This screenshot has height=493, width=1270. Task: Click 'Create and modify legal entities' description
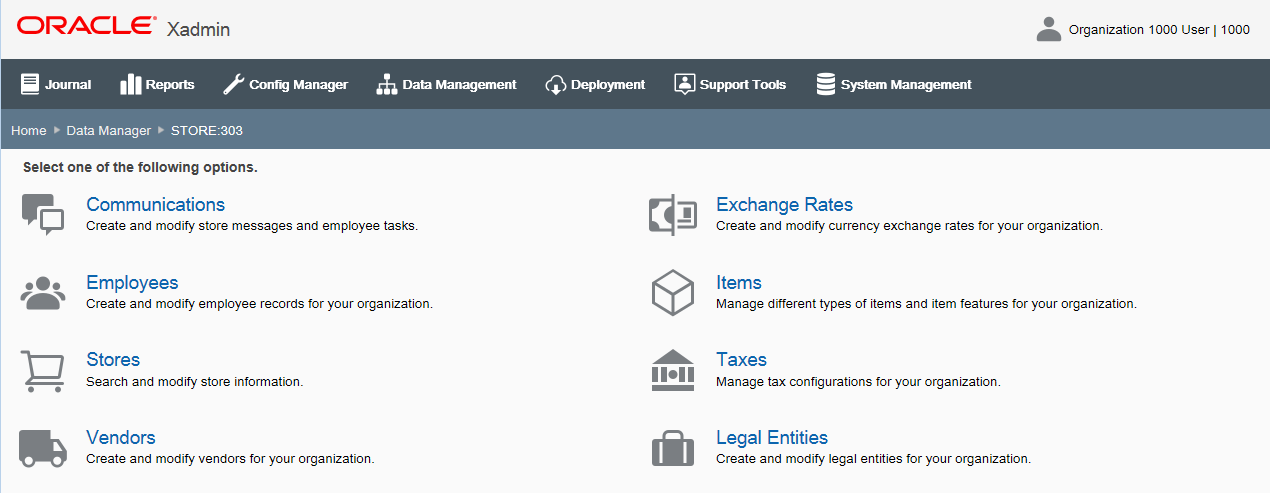click(x=873, y=459)
